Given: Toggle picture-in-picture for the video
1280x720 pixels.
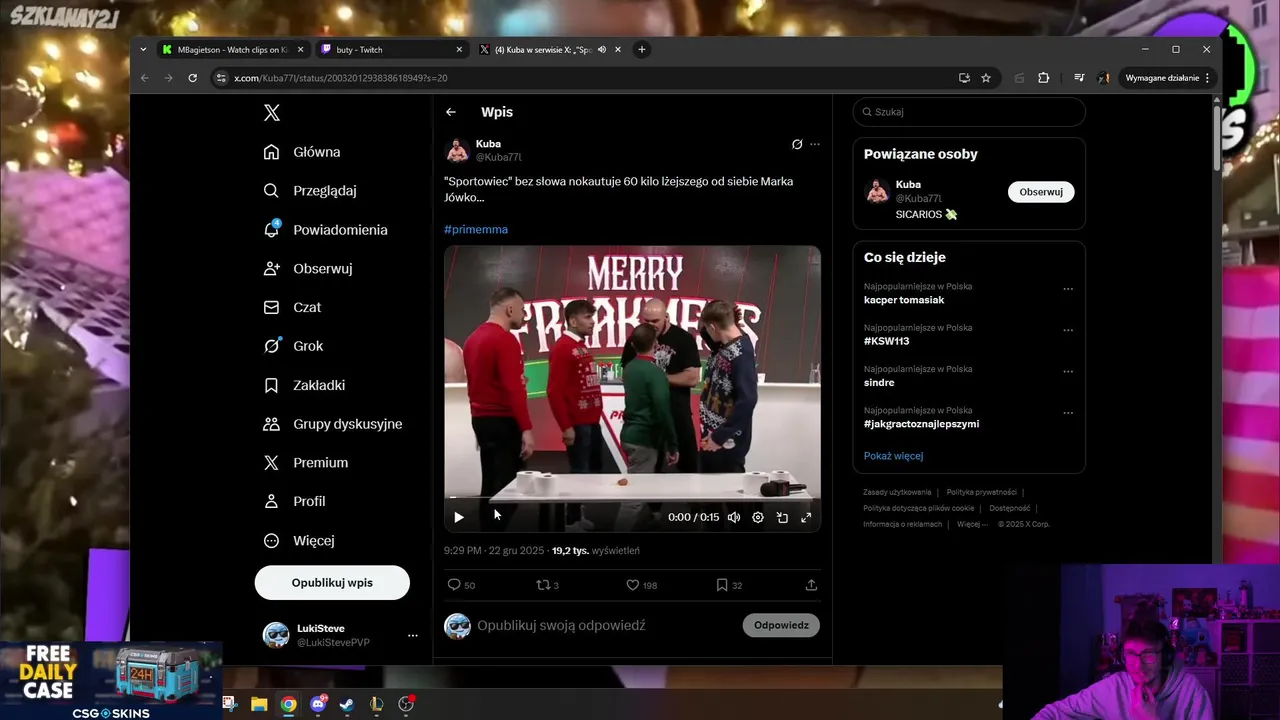Looking at the screenshot, I should click(782, 517).
